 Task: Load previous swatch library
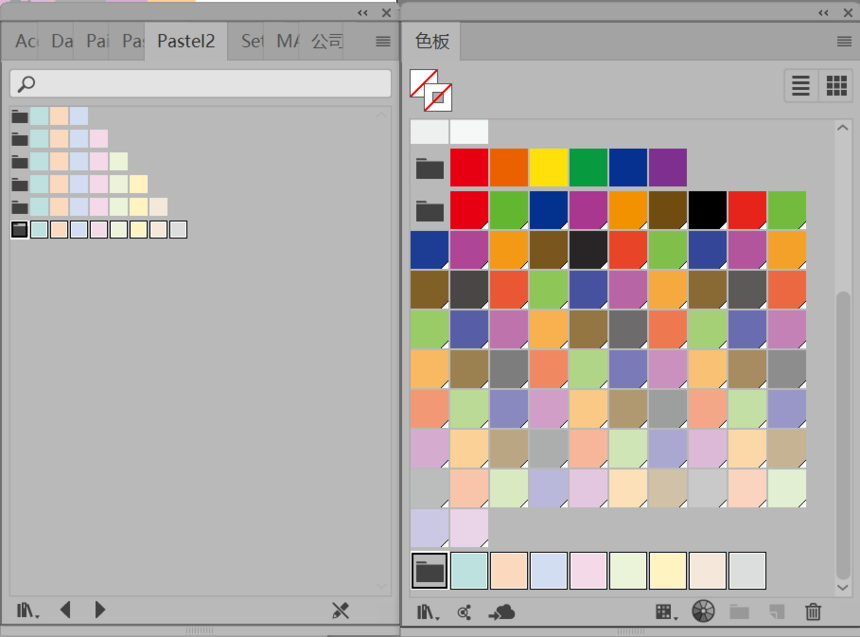tap(65, 610)
